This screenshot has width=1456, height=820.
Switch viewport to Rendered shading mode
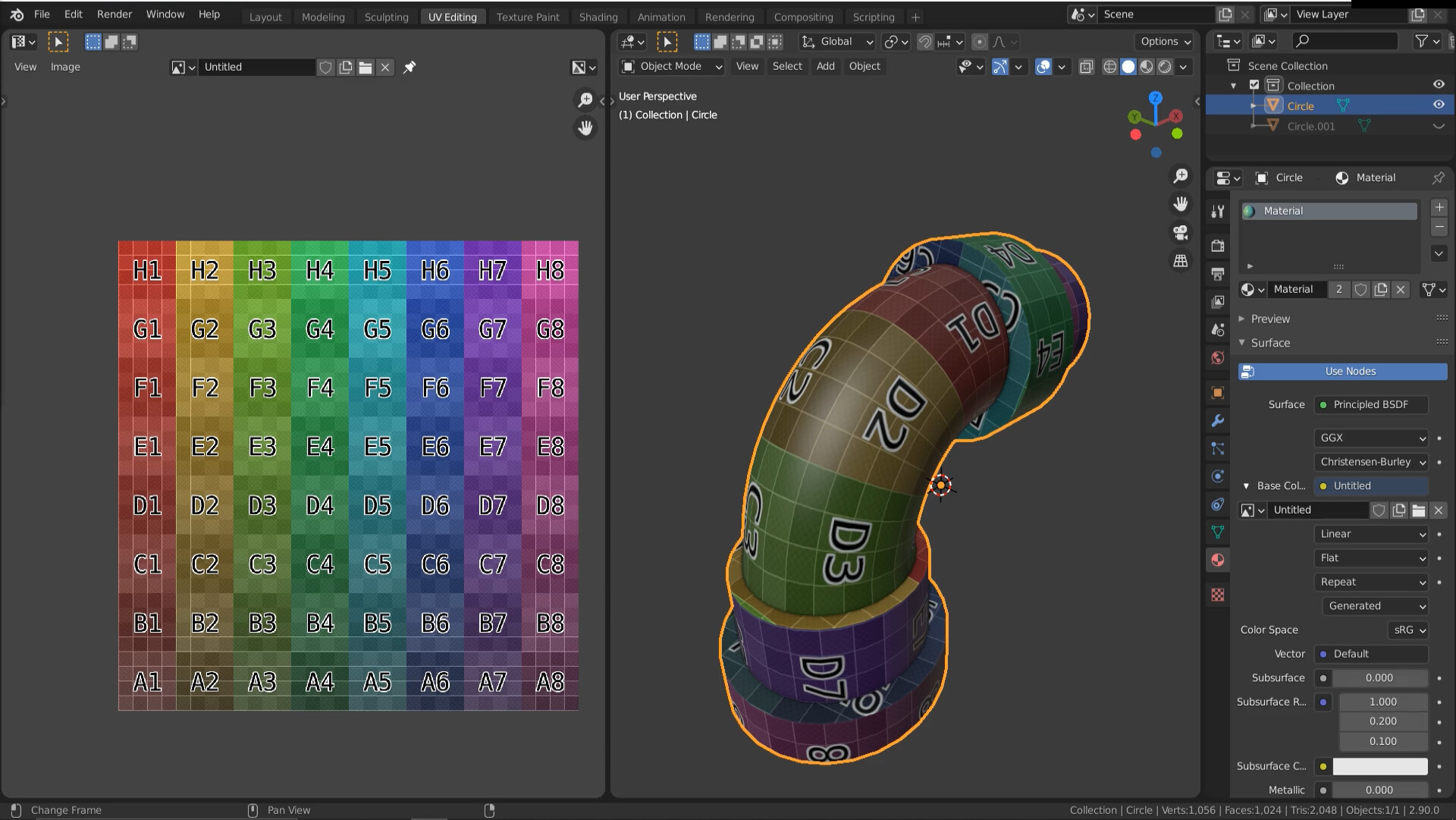[x=1165, y=67]
